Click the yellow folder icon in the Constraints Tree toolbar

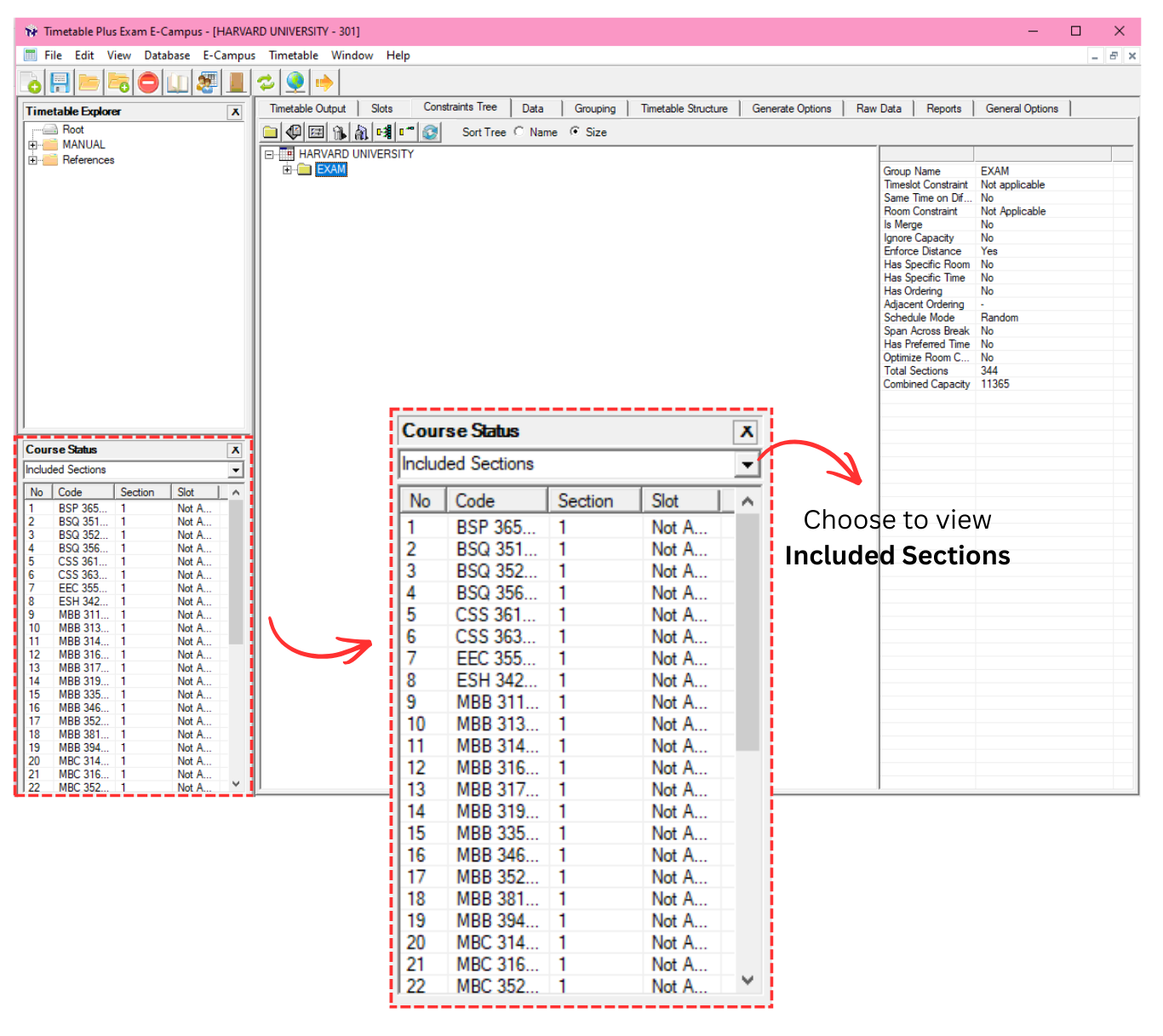pos(270,132)
